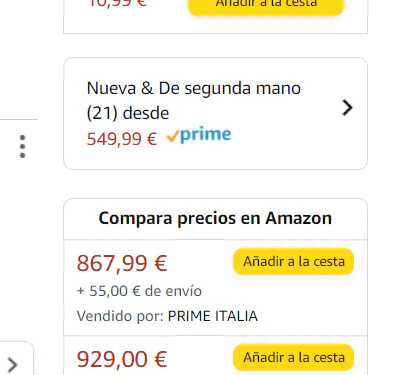Open the three-dot vertical options menu
The image size is (399, 375).
click(x=22, y=146)
